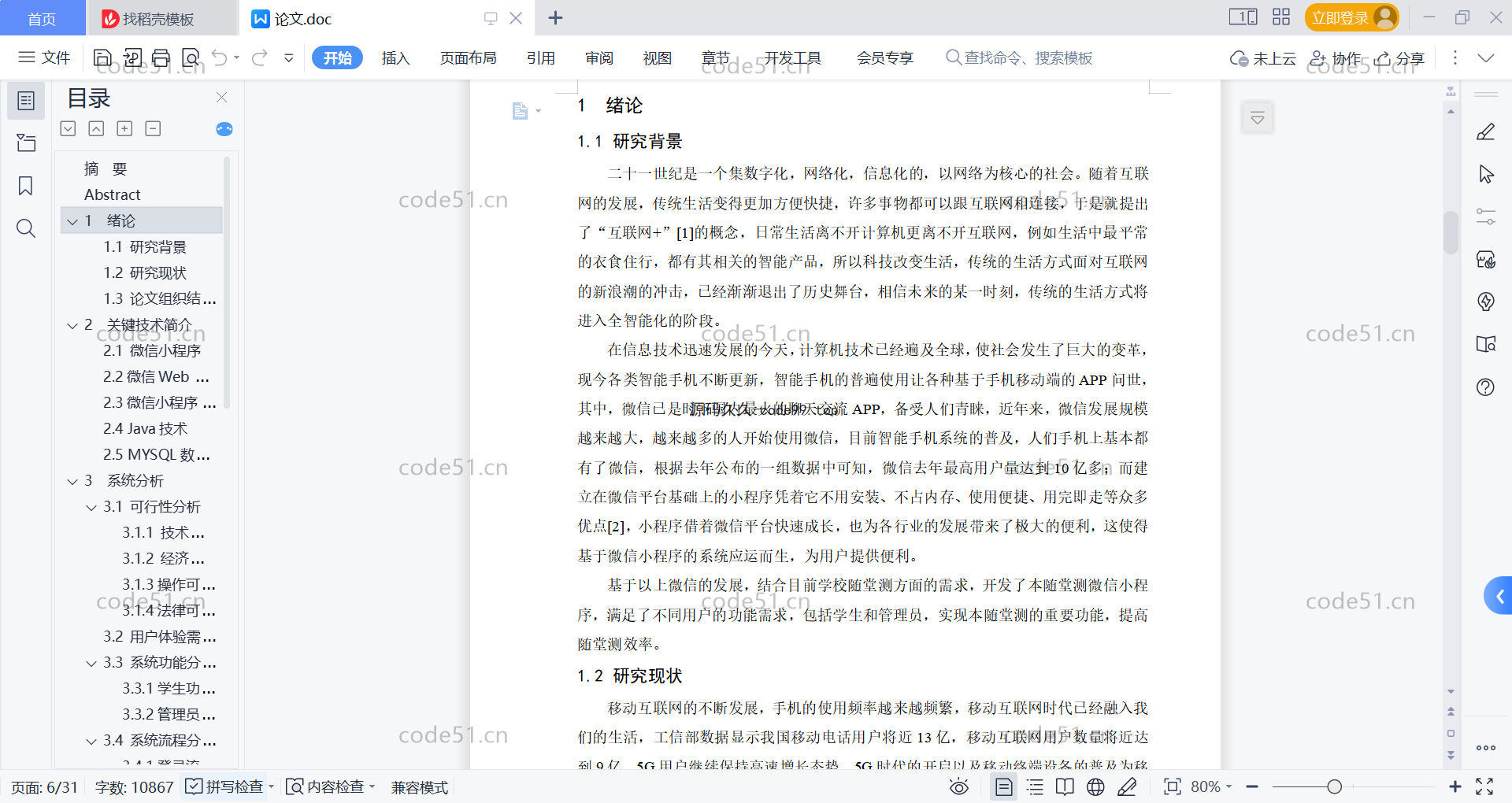Click the 协作 collaboration button

click(1335, 58)
